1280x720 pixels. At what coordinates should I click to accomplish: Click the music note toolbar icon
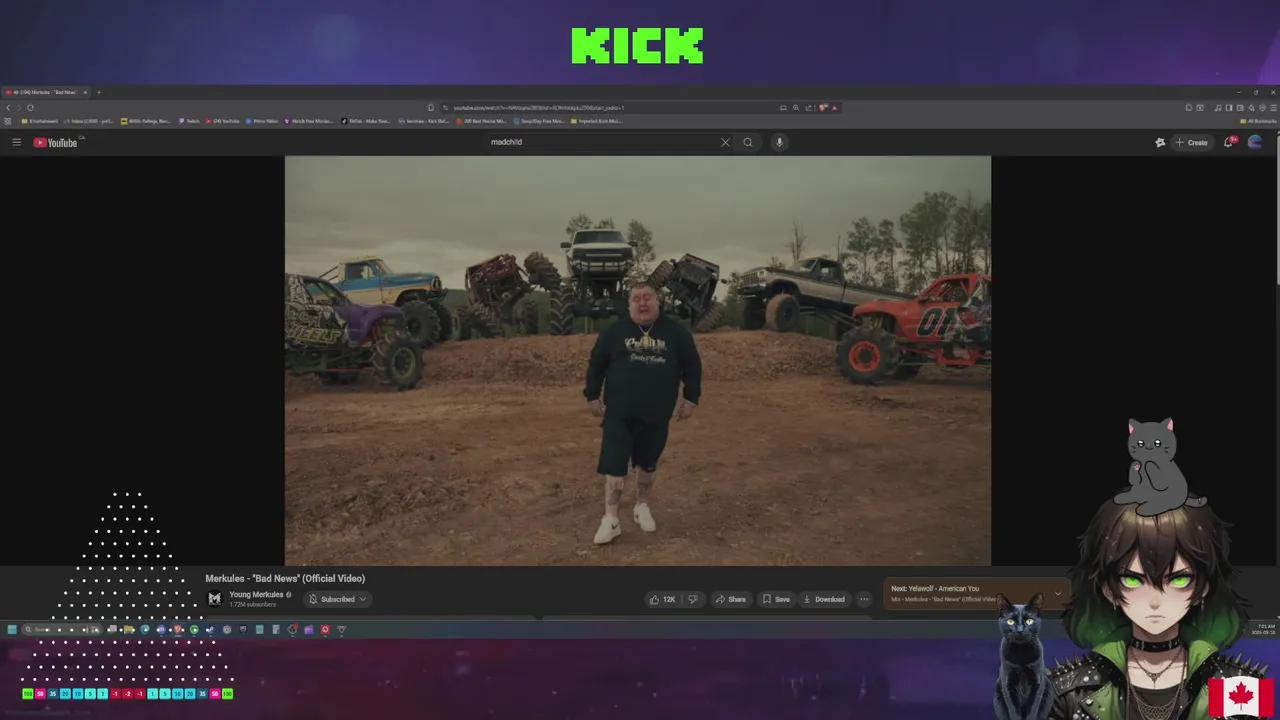coord(1217,107)
